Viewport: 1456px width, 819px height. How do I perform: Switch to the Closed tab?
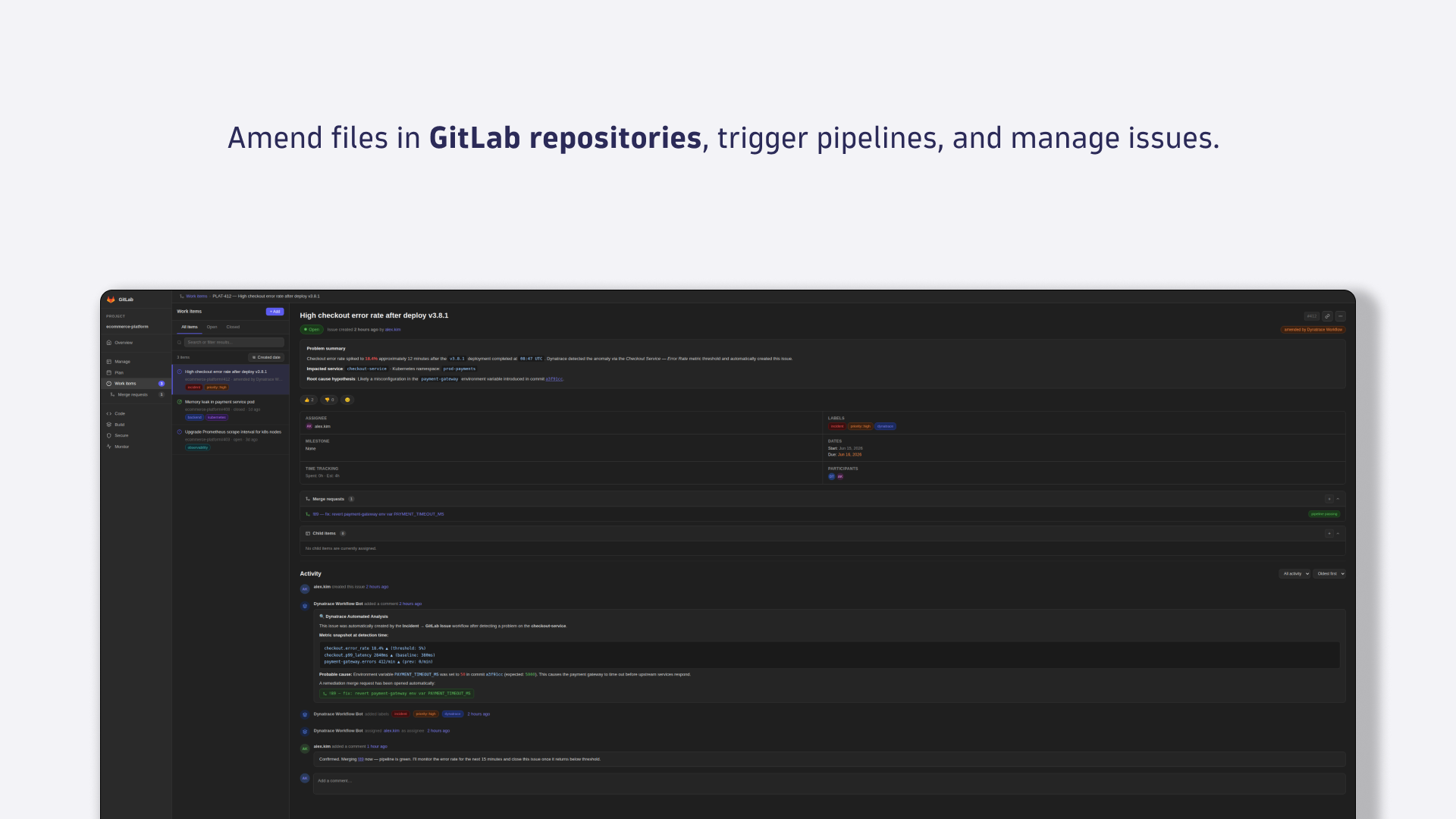pyautogui.click(x=233, y=327)
